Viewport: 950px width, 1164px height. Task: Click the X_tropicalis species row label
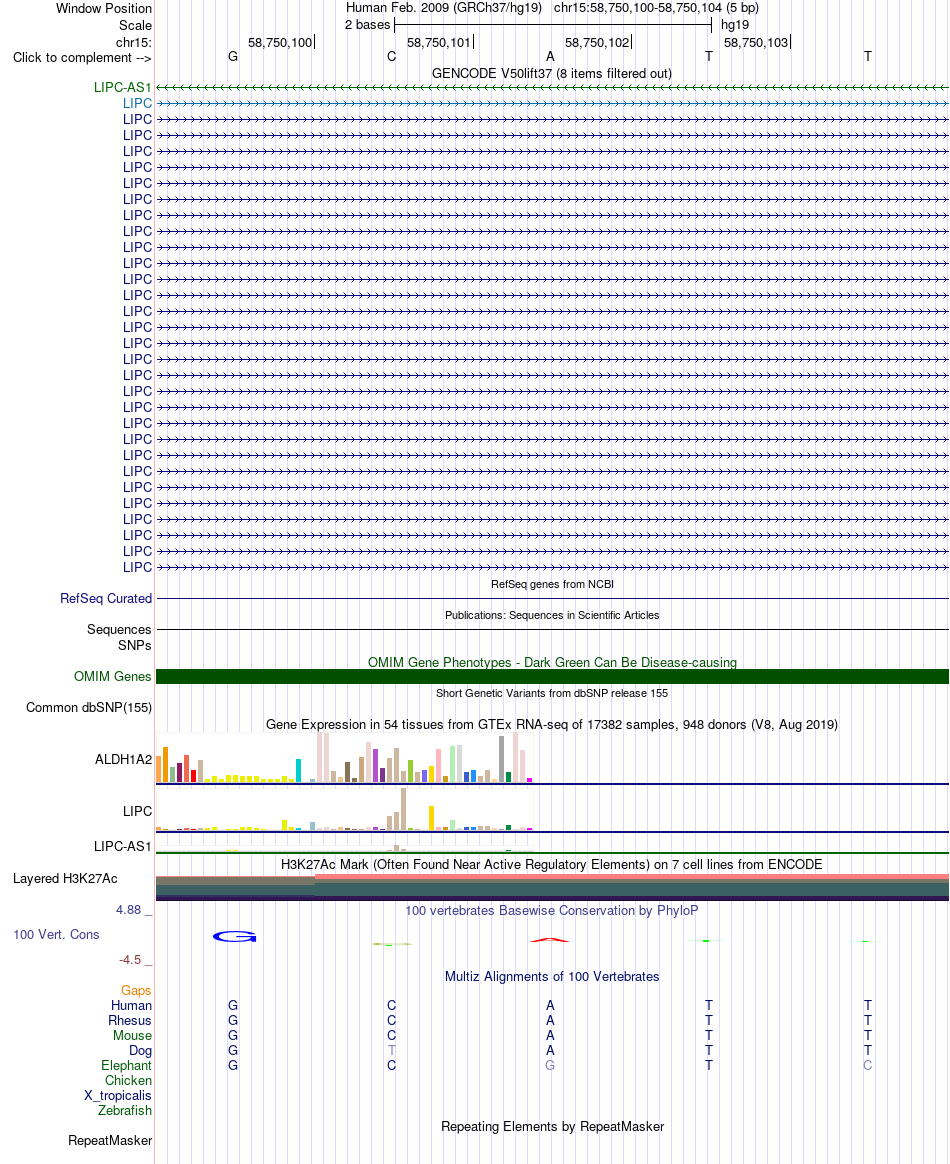pyautogui.click(x=118, y=1096)
